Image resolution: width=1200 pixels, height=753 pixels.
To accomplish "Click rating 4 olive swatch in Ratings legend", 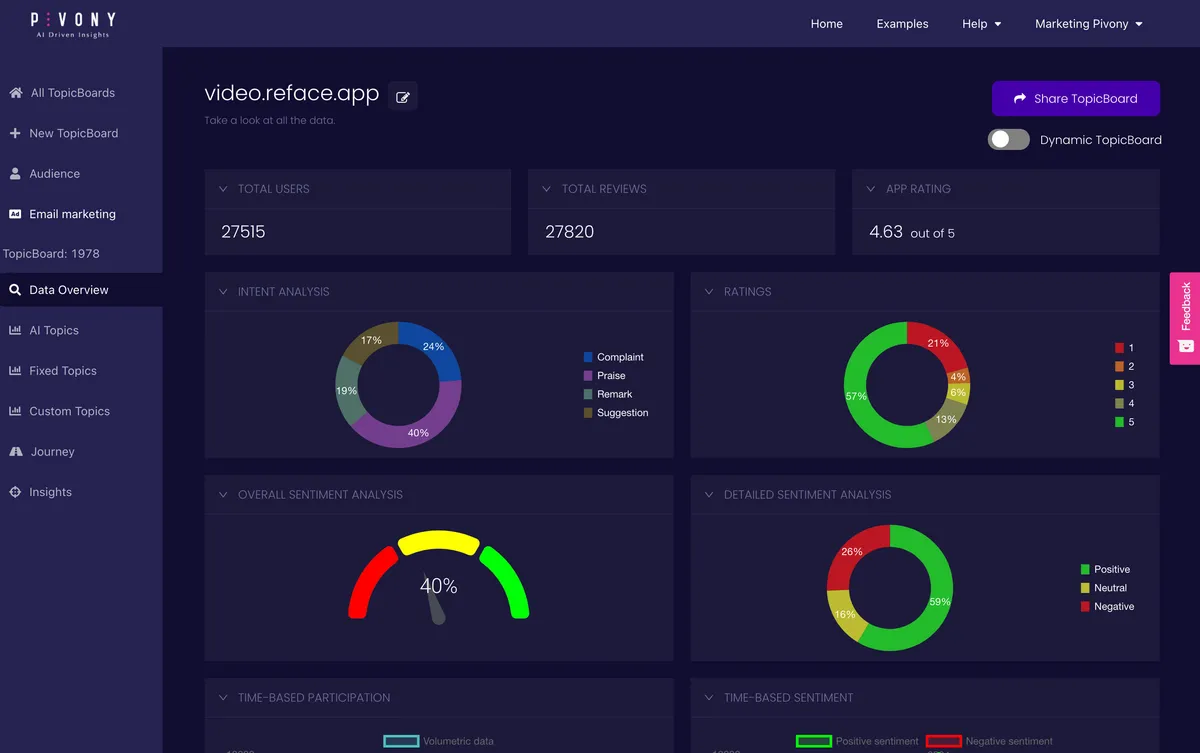I will point(1119,404).
